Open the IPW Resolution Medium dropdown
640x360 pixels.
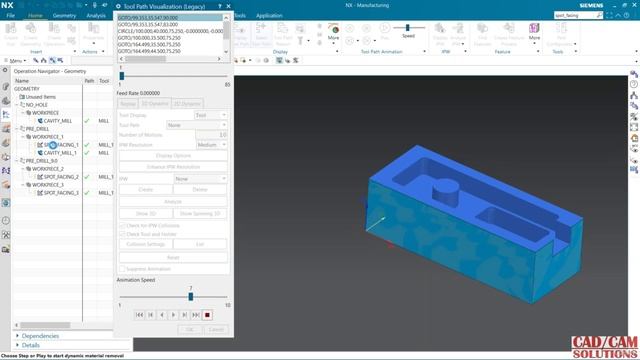pyautogui.click(x=211, y=145)
